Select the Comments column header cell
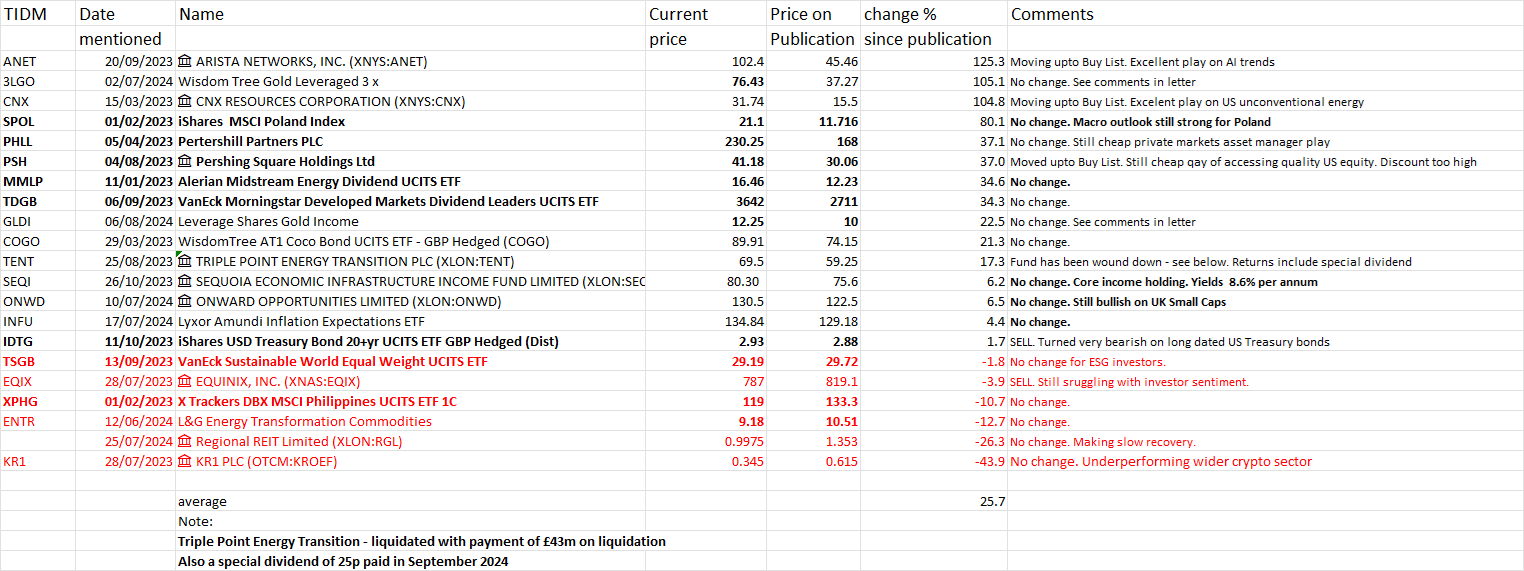Screen dimensions: 1524x571 1265,14
